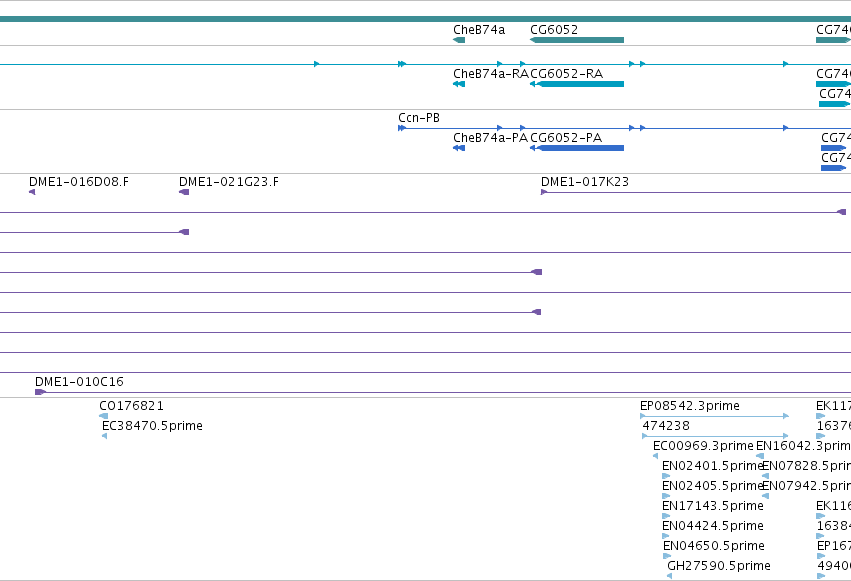The image size is (851, 581).
Task: Select the DME1-016D08.F arrow marker
Action: 32,192
